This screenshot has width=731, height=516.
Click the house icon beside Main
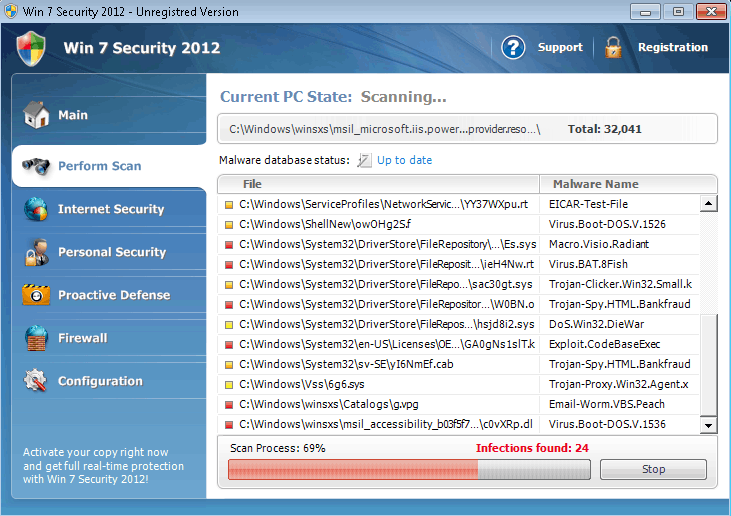tap(36, 115)
